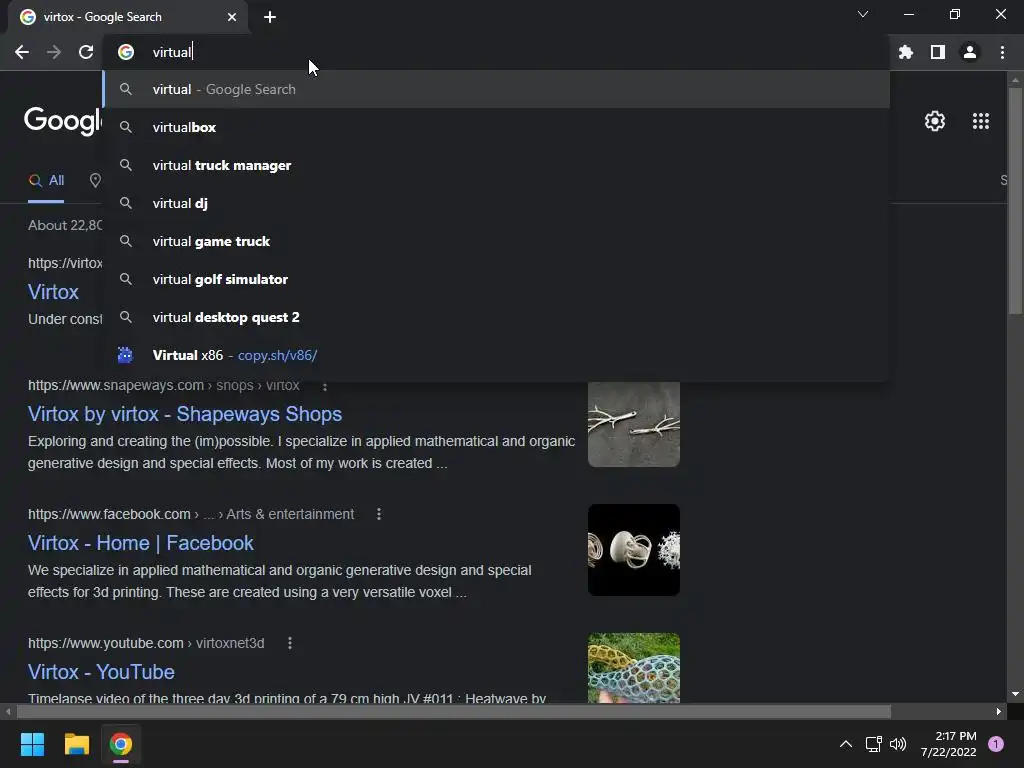Open a new tab with the plus button

click(270, 17)
